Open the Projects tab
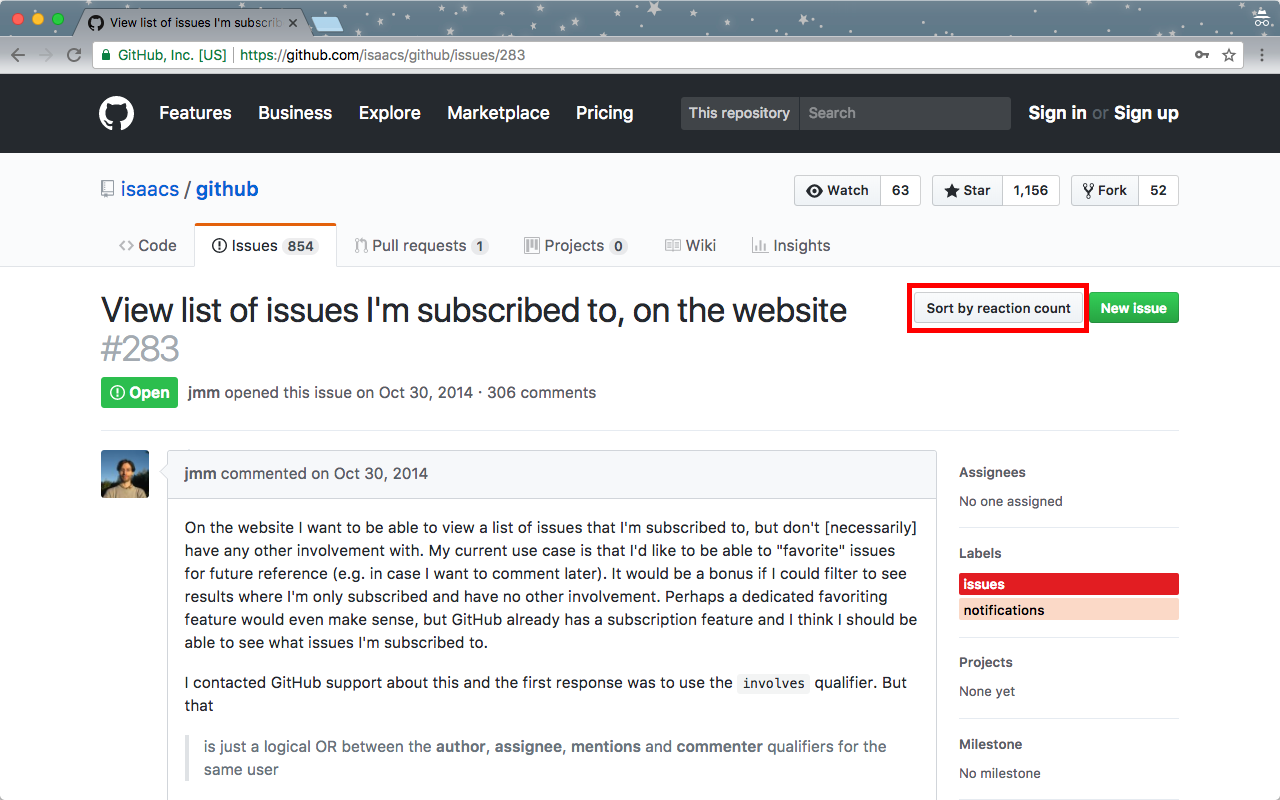The width and height of the screenshot is (1280, 800). [576, 245]
